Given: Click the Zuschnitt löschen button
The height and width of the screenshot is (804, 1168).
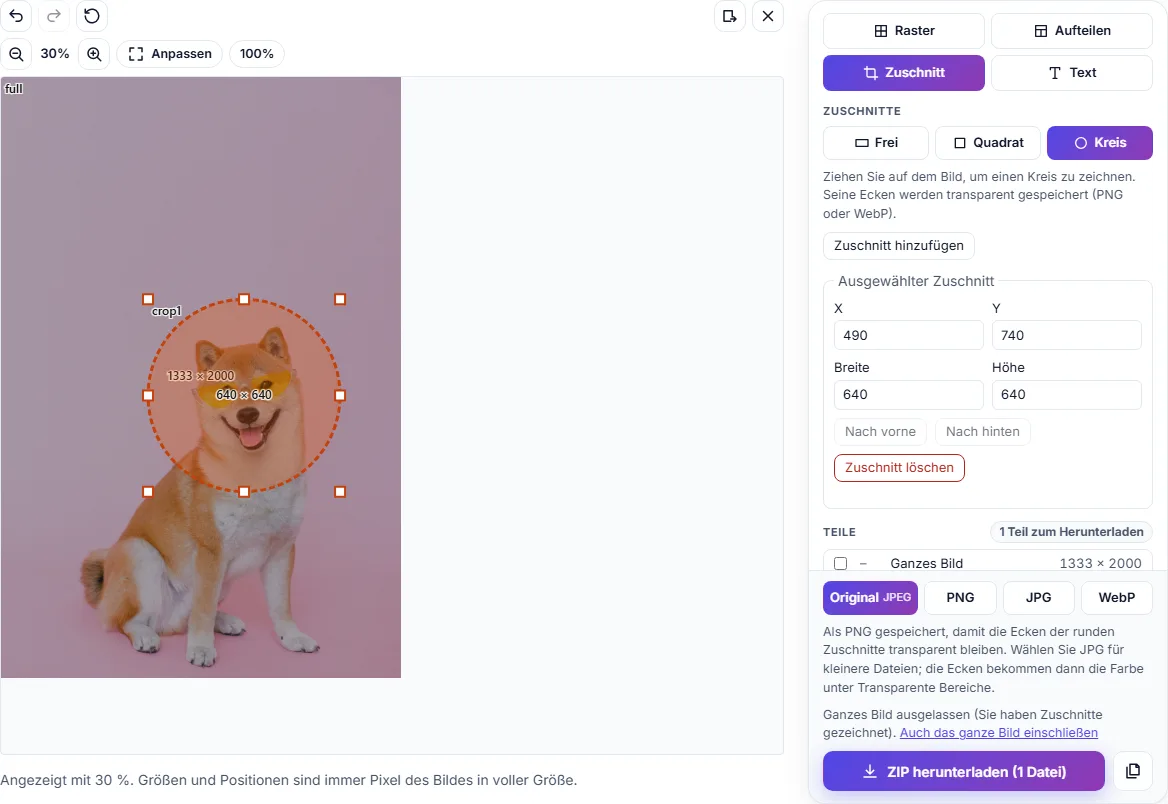Looking at the screenshot, I should 899,468.
